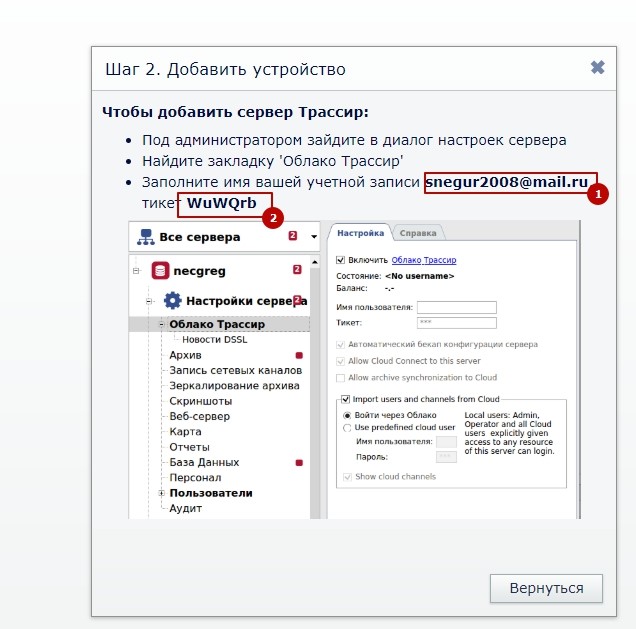The width and height of the screenshot is (636, 629).
Task: Expand the Пользователи tree node
Action: [161, 493]
